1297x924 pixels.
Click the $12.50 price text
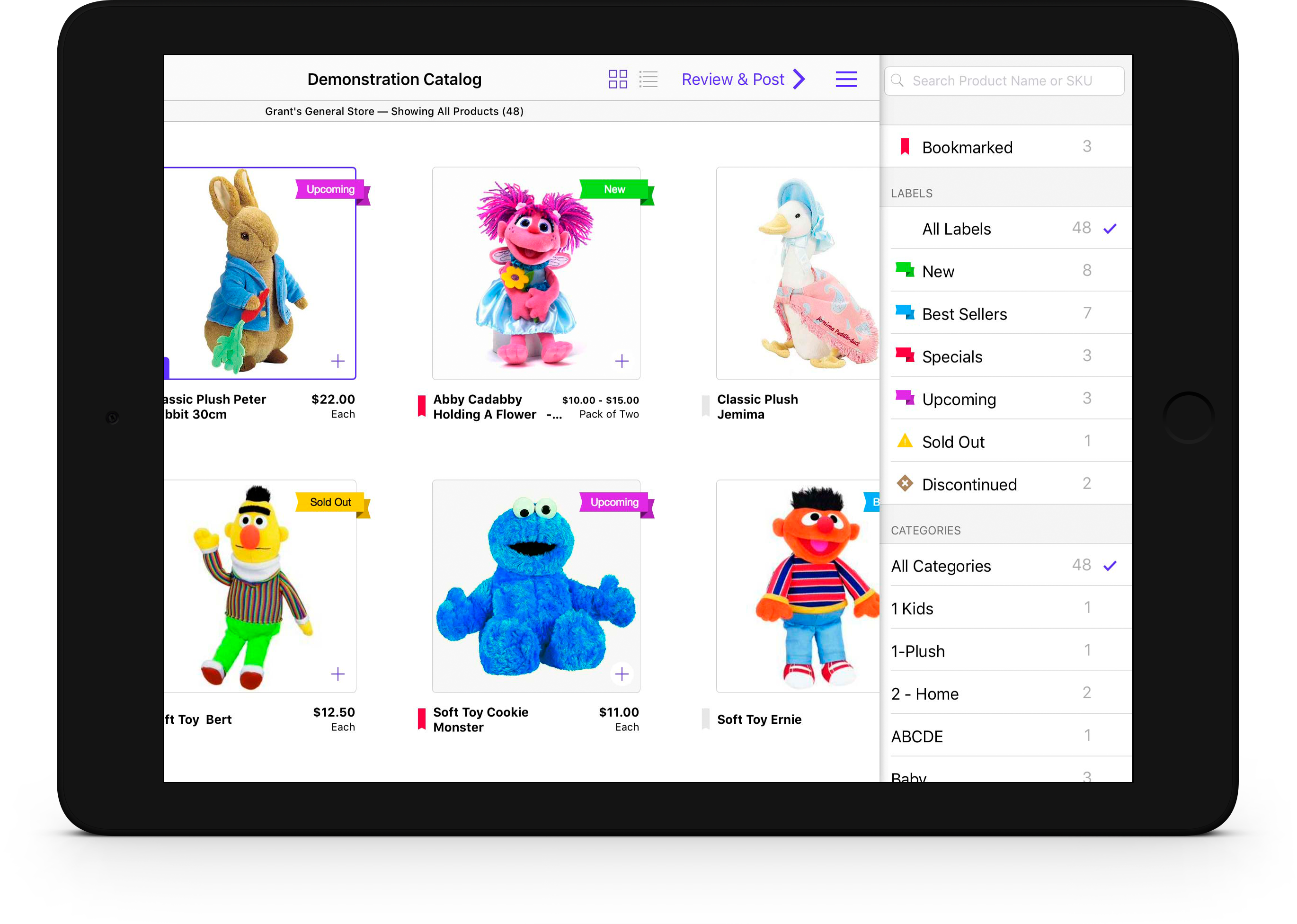tap(333, 712)
